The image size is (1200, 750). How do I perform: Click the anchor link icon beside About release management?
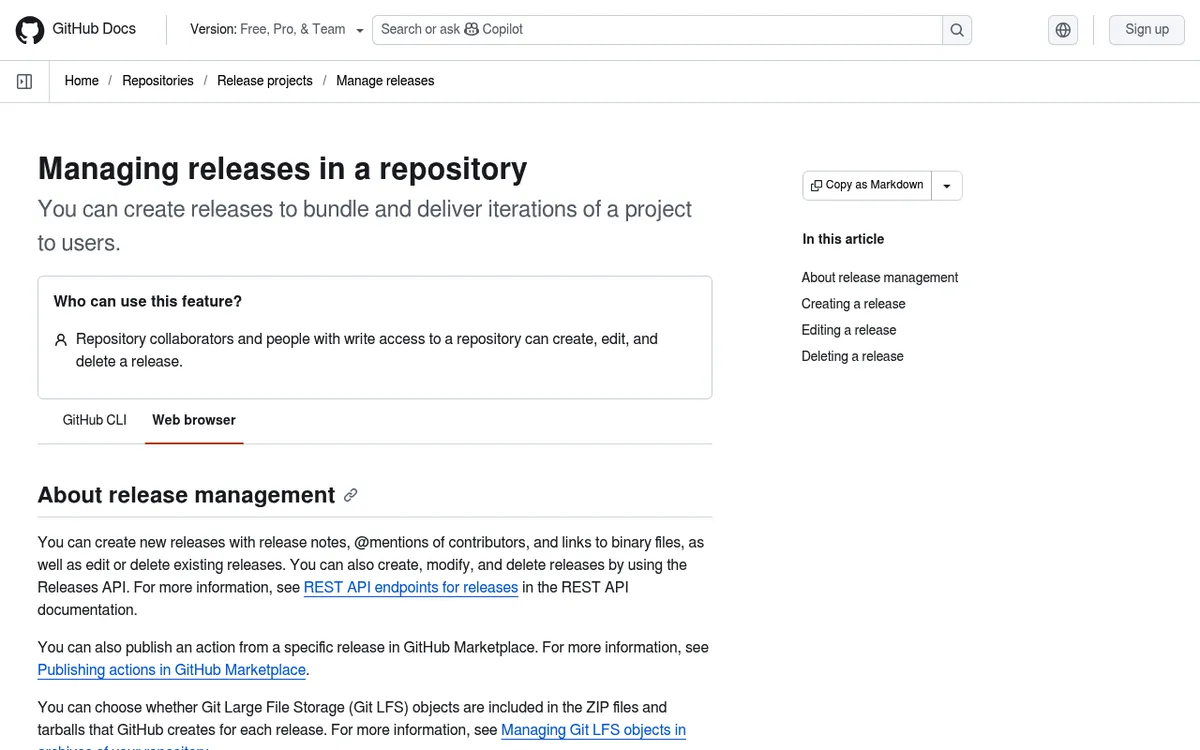click(350, 495)
